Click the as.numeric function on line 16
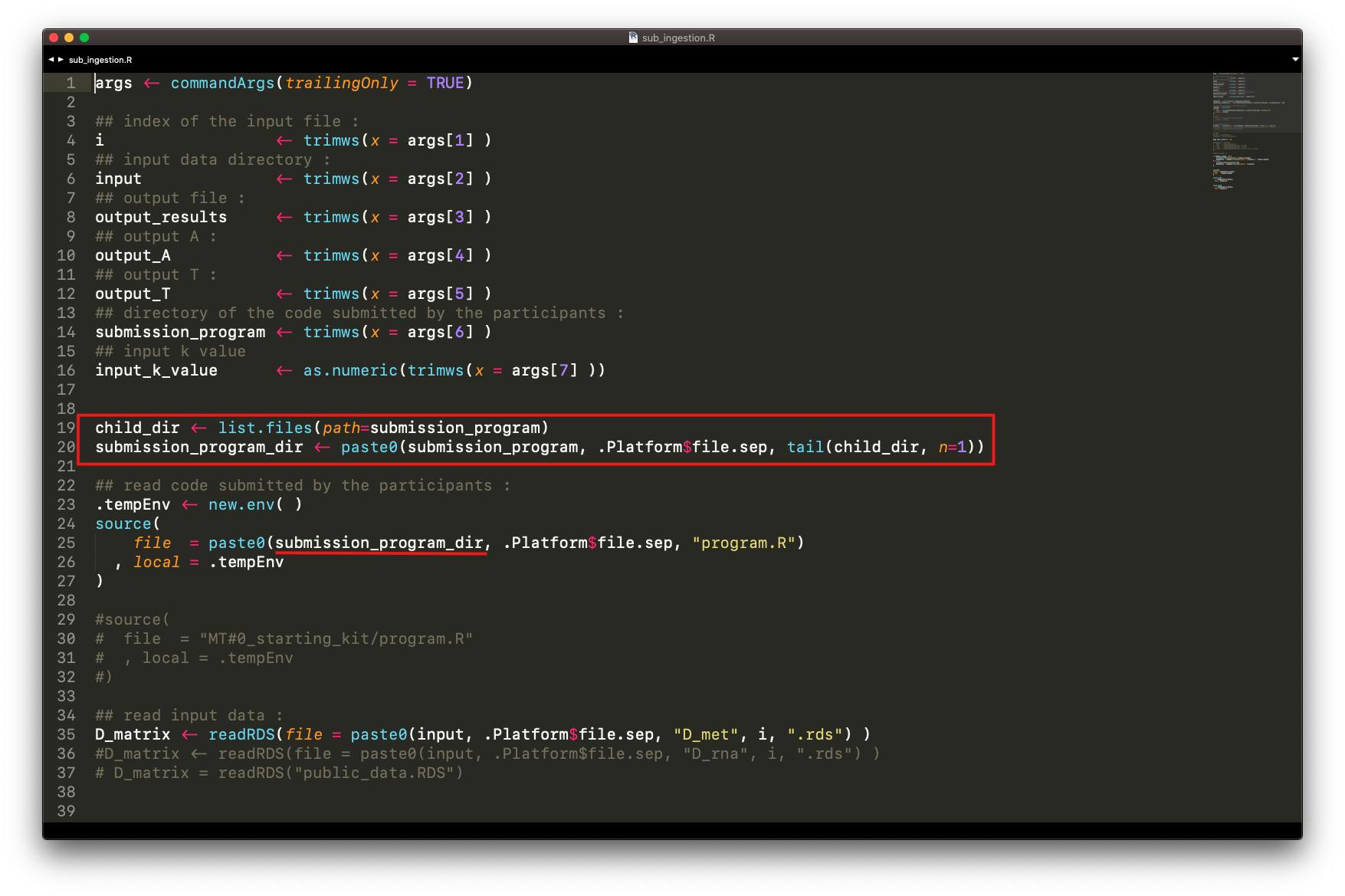This screenshot has height=896, width=1345. point(350,370)
